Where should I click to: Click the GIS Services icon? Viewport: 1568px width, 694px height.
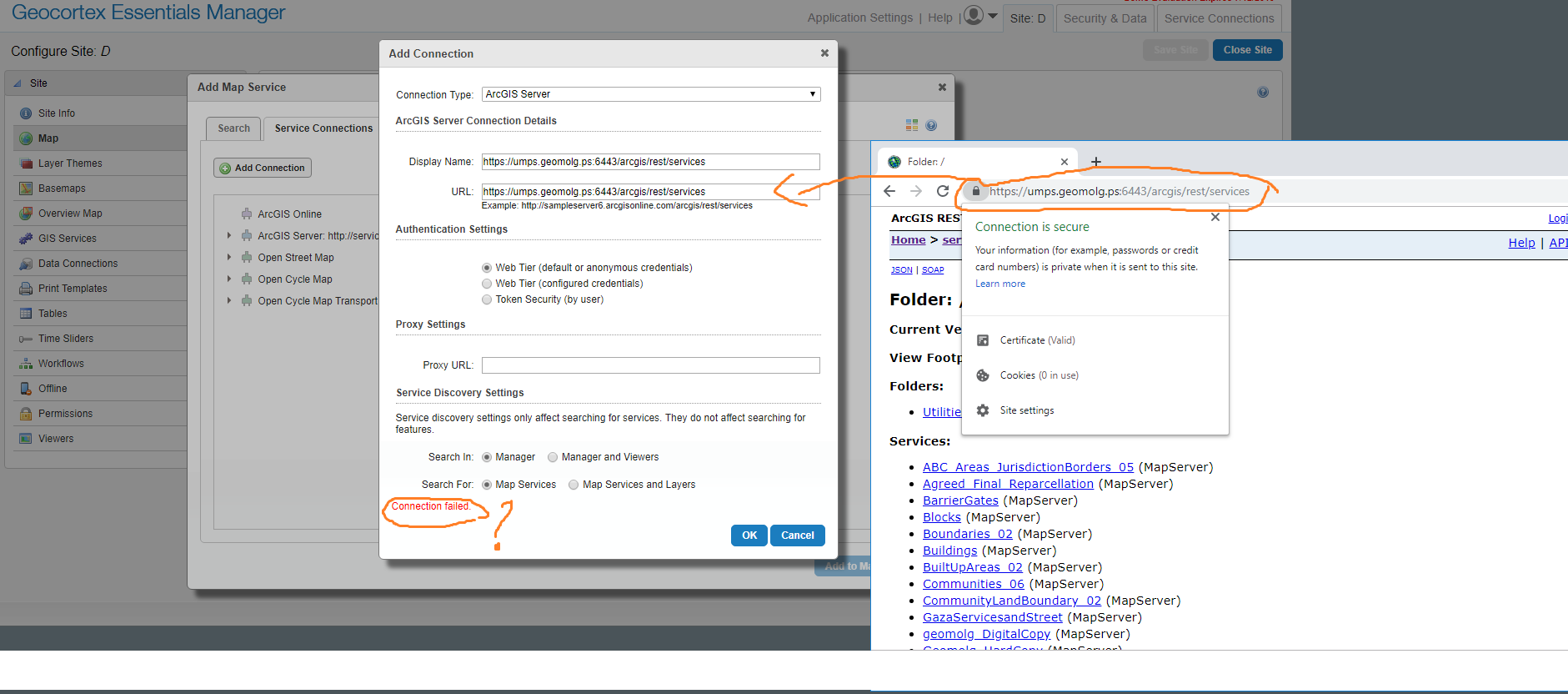26,239
